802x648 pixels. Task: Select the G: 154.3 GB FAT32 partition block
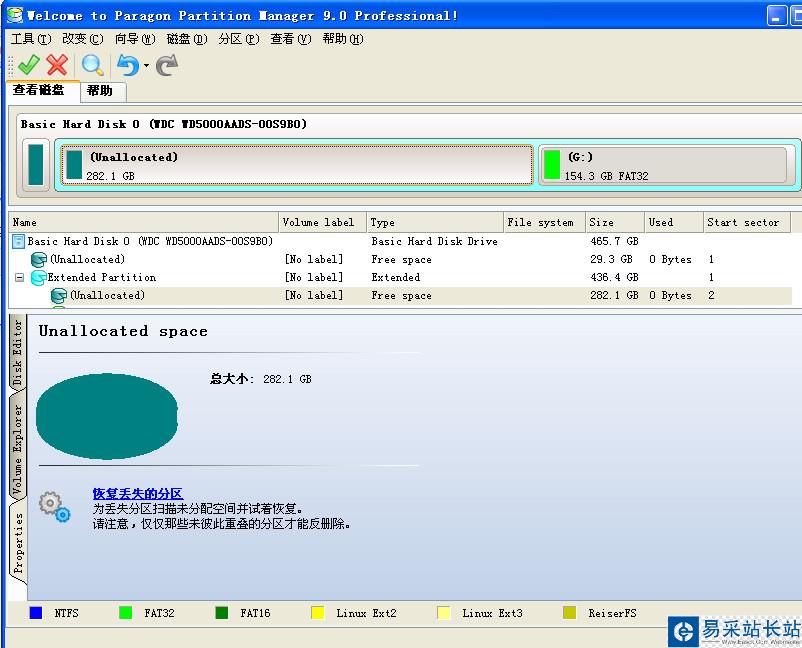pos(666,165)
